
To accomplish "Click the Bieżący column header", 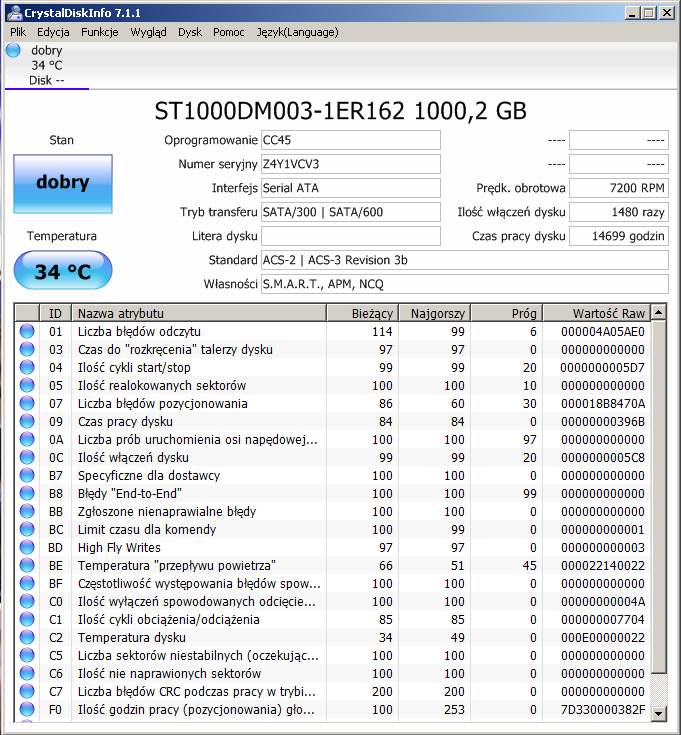I will [x=362, y=313].
